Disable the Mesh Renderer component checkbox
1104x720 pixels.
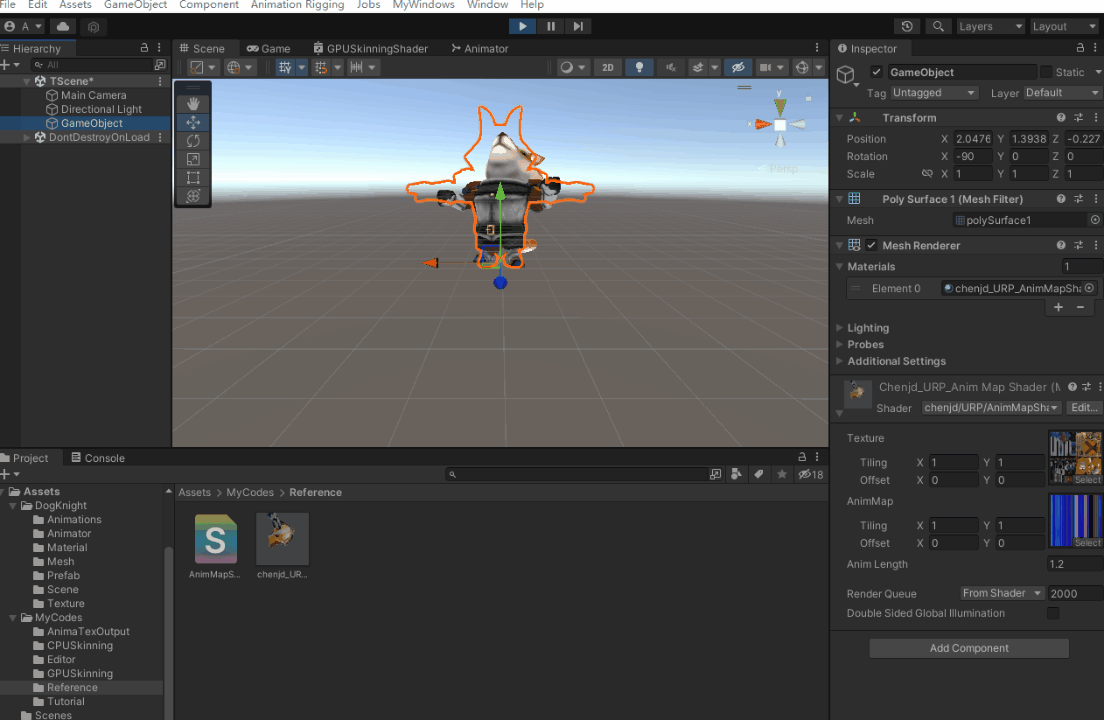click(869, 245)
